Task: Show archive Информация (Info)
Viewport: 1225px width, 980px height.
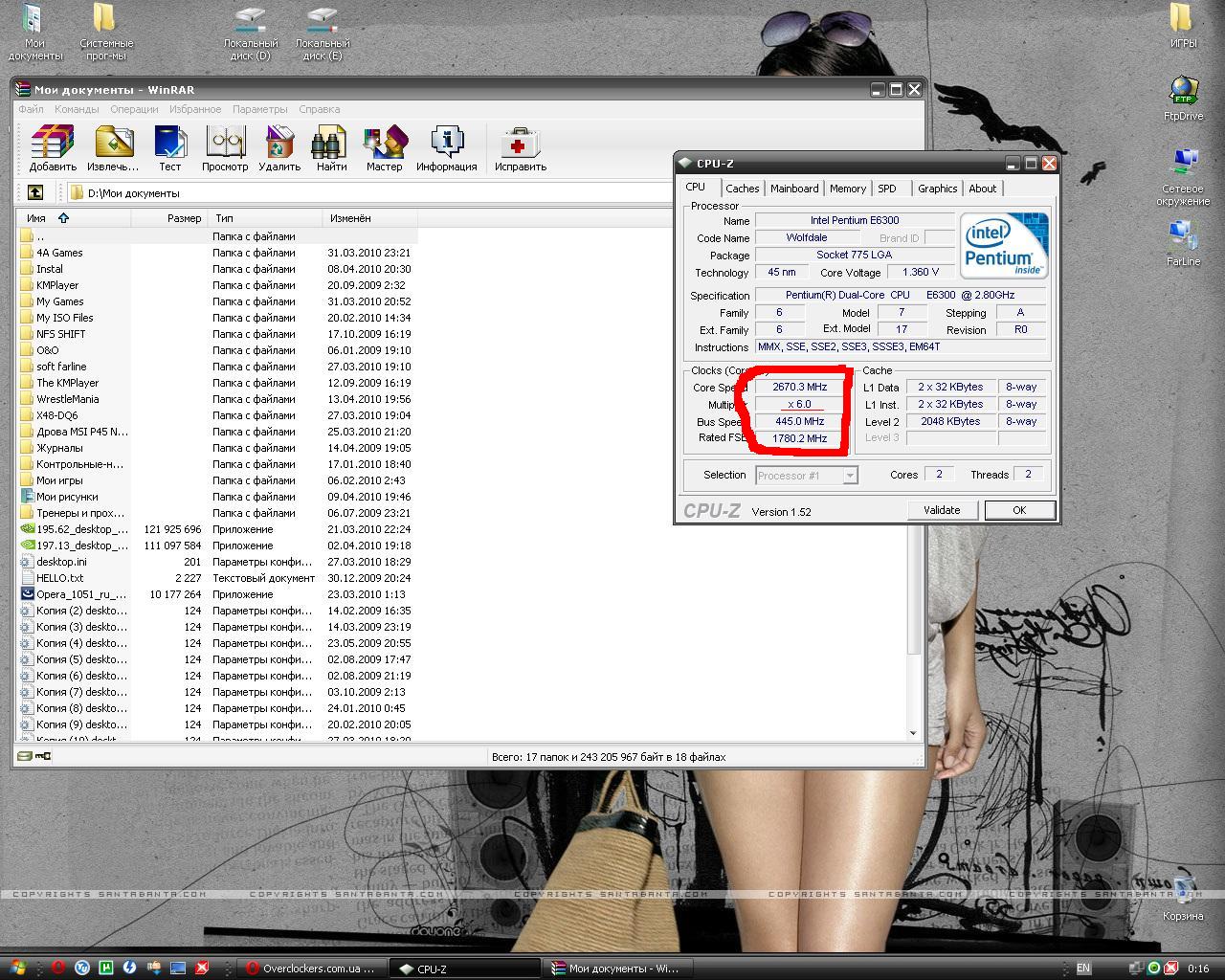Action: [446, 148]
